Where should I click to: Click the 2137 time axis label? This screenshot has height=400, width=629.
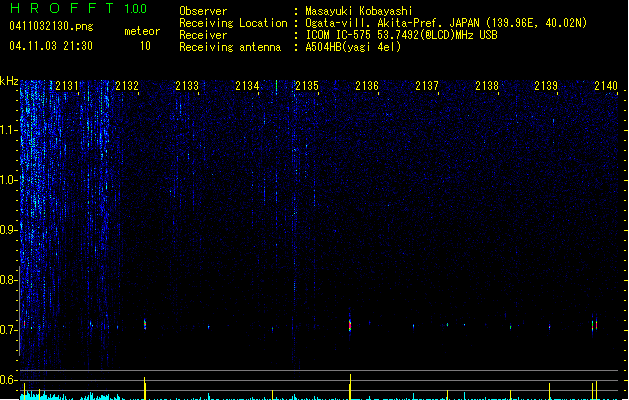pos(427,86)
